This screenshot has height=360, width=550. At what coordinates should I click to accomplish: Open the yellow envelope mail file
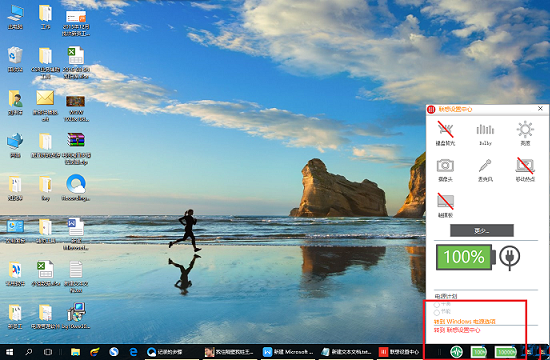[x=45, y=106]
